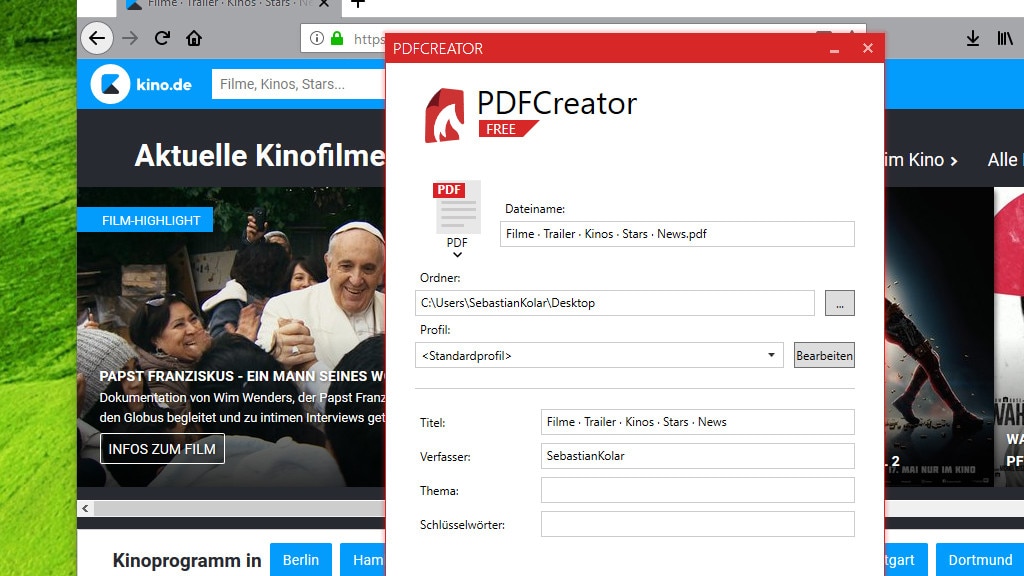Click the three-dots folder browse button

[x=839, y=303]
